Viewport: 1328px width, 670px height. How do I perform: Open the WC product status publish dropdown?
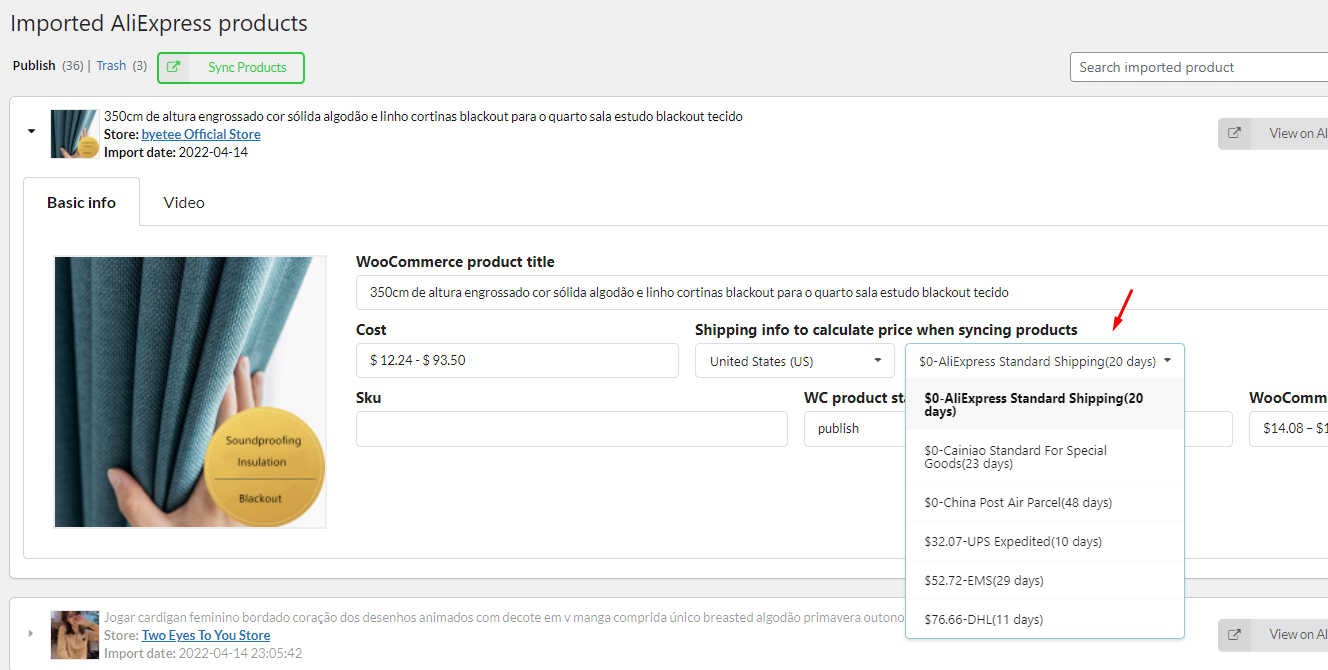click(x=855, y=428)
